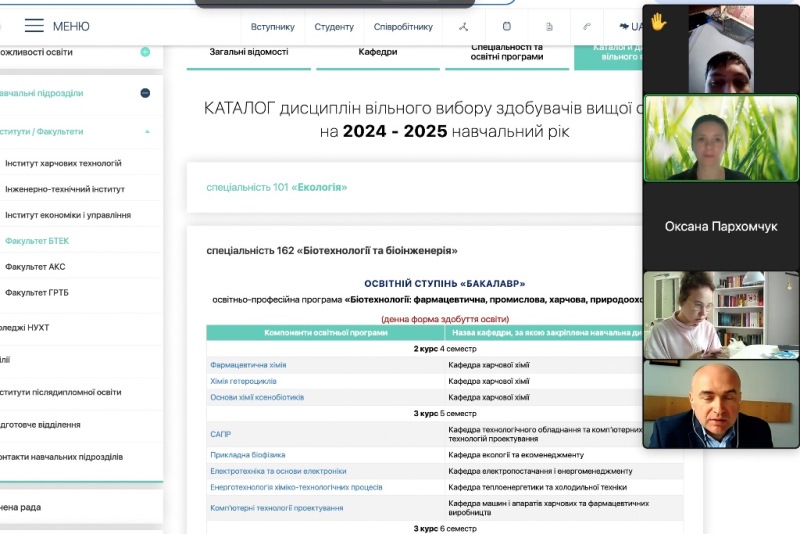Screen dimensions: 800x534
Task: Open Основи хімії ксенобіотиків link
Action: pyautogui.click(x=257, y=397)
